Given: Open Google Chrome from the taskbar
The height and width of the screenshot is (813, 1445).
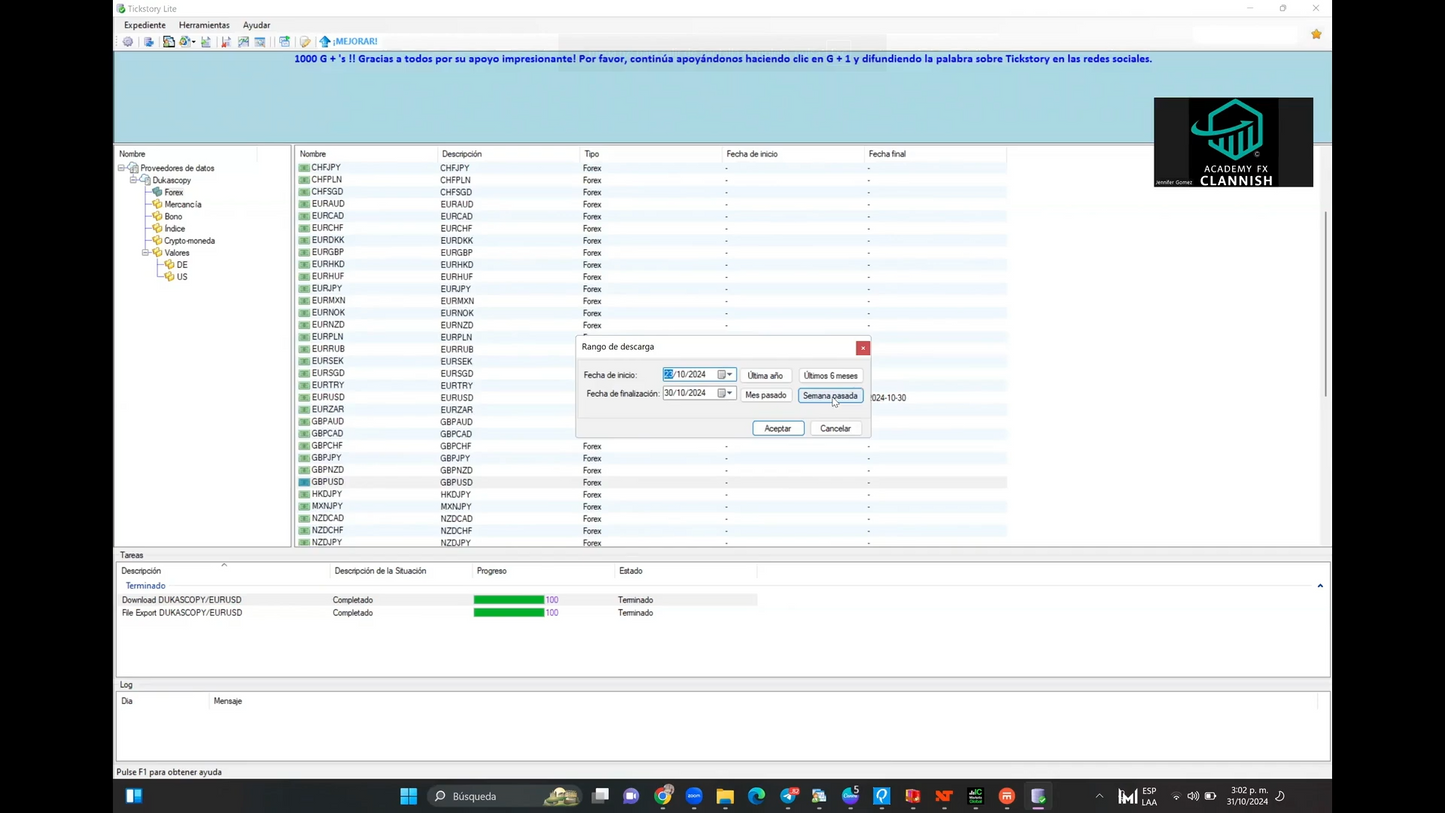Looking at the screenshot, I should point(663,796).
